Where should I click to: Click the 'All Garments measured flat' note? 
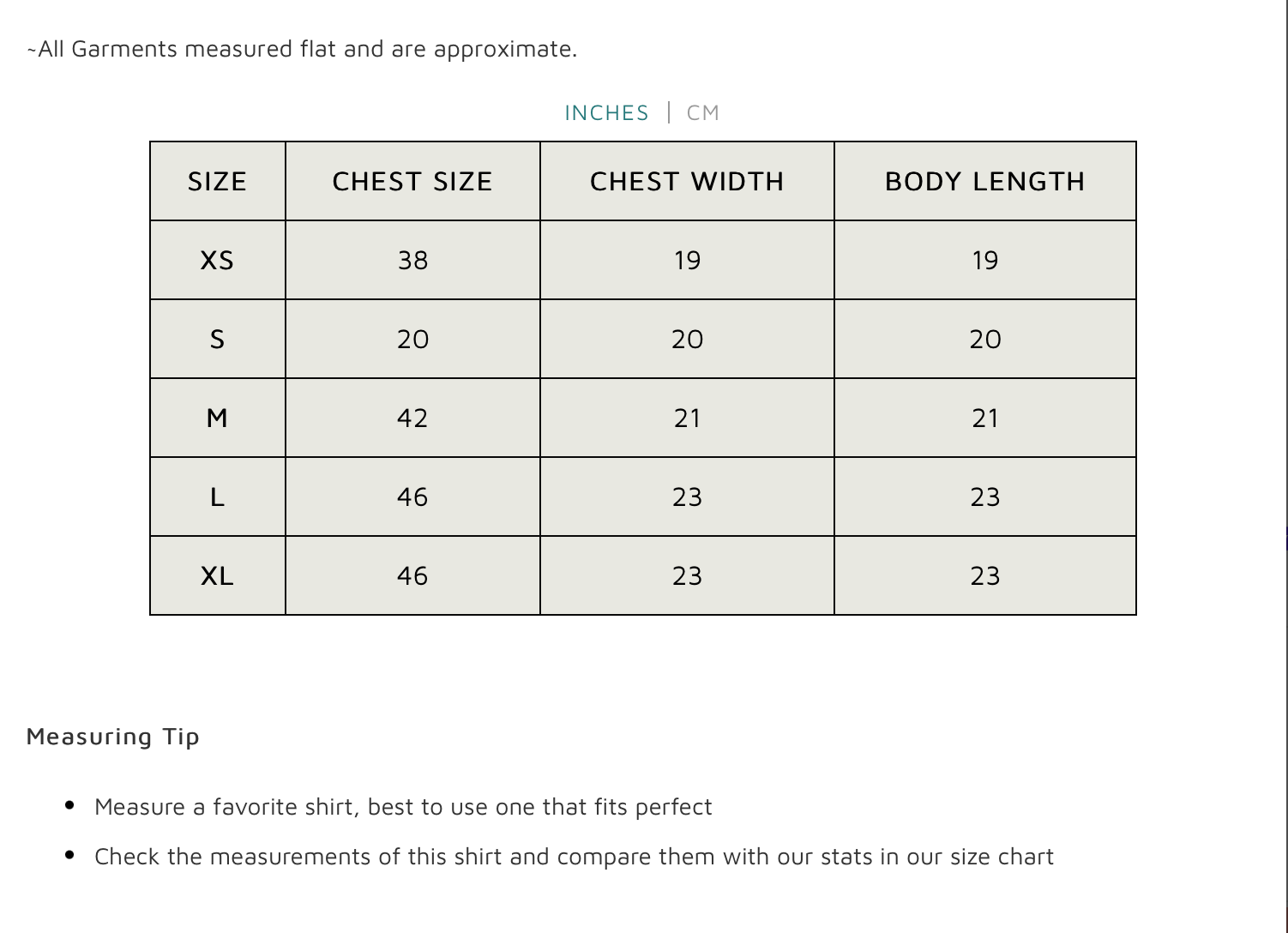pyautogui.click(x=302, y=49)
